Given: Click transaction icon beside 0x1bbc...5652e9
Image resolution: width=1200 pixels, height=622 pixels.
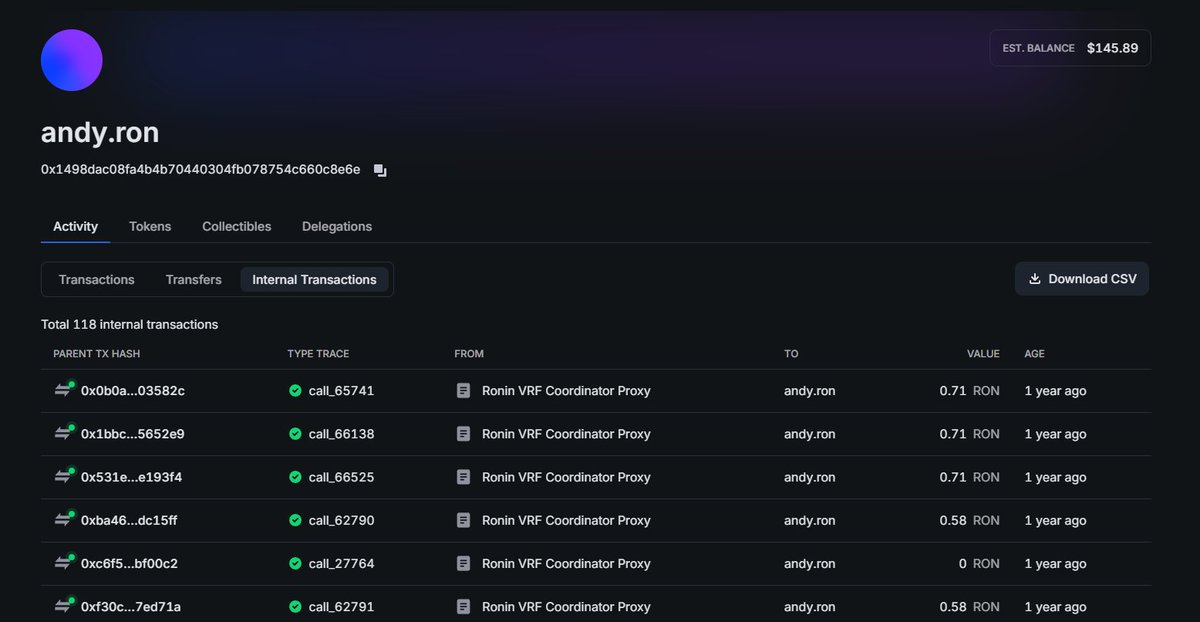Looking at the screenshot, I should click(x=65, y=433).
